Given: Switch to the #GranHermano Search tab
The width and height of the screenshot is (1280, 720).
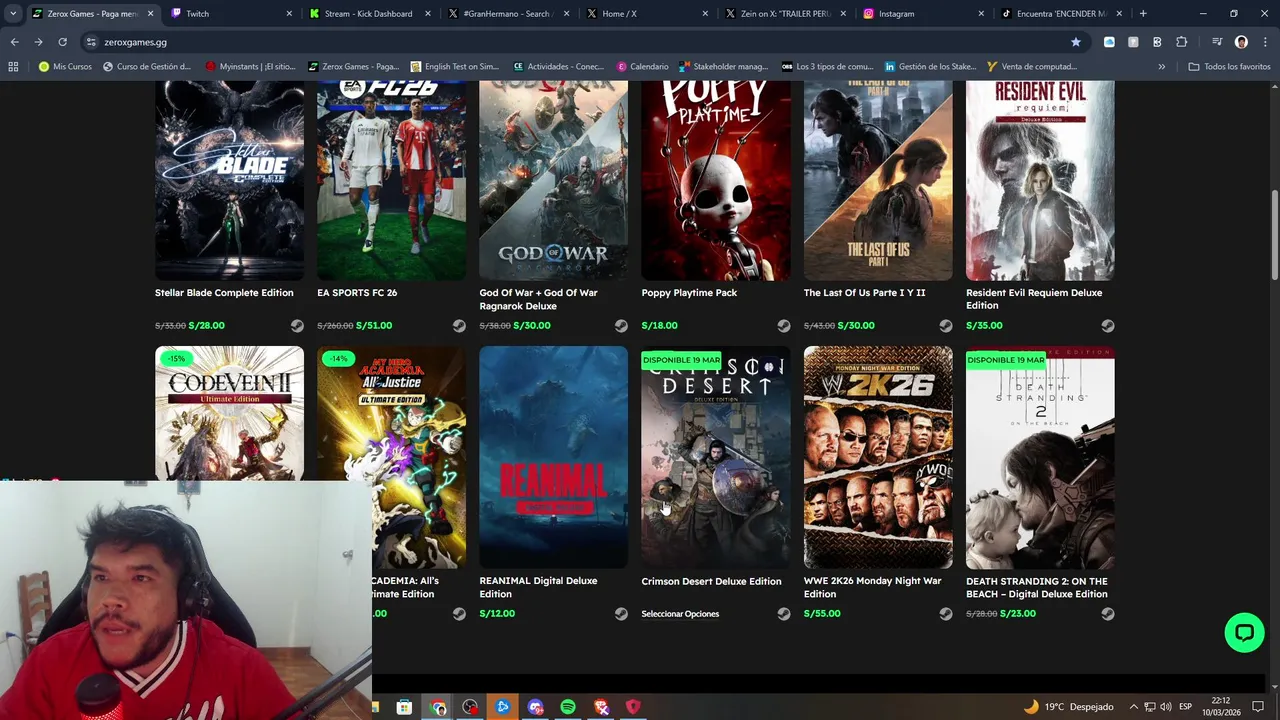Looking at the screenshot, I should pyautogui.click(x=508, y=14).
